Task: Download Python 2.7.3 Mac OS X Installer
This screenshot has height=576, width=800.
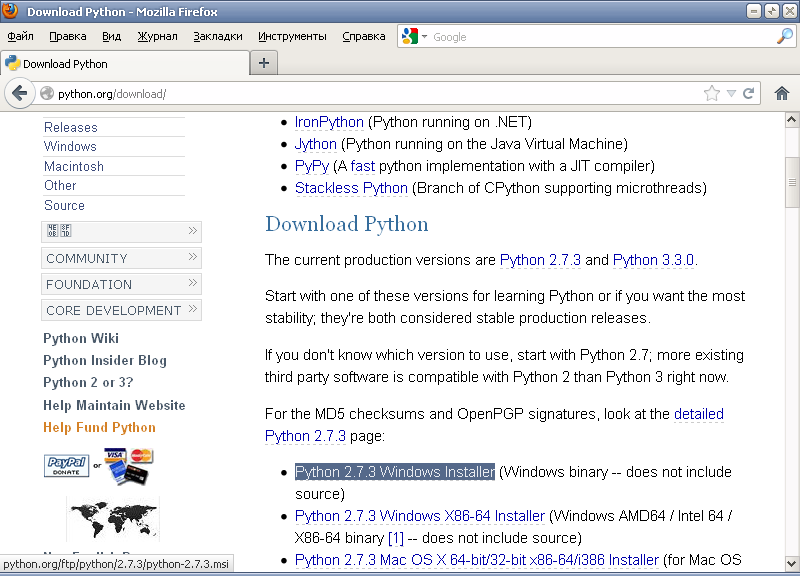Action: point(477,560)
